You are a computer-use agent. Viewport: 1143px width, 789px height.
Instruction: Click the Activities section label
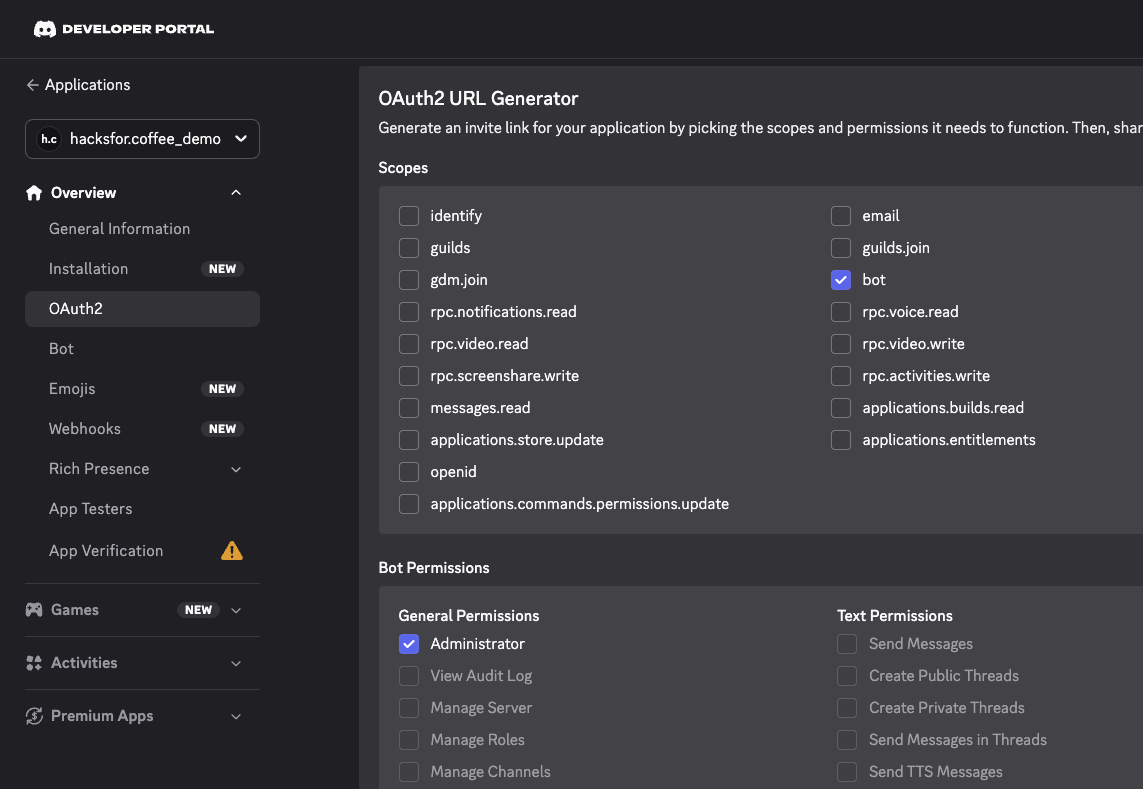click(x=84, y=663)
